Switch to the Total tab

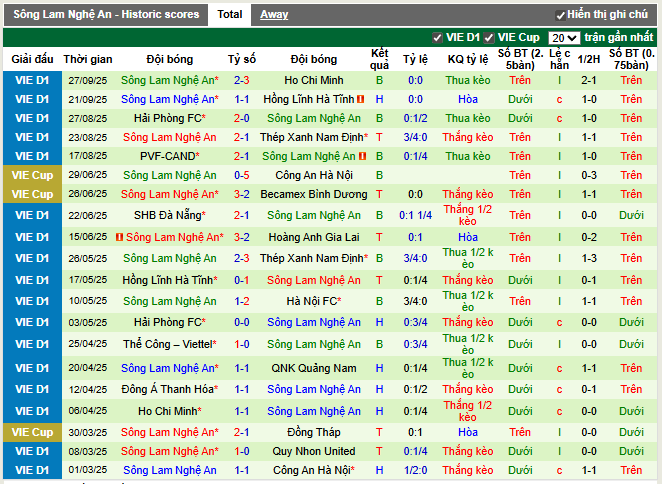pos(230,14)
